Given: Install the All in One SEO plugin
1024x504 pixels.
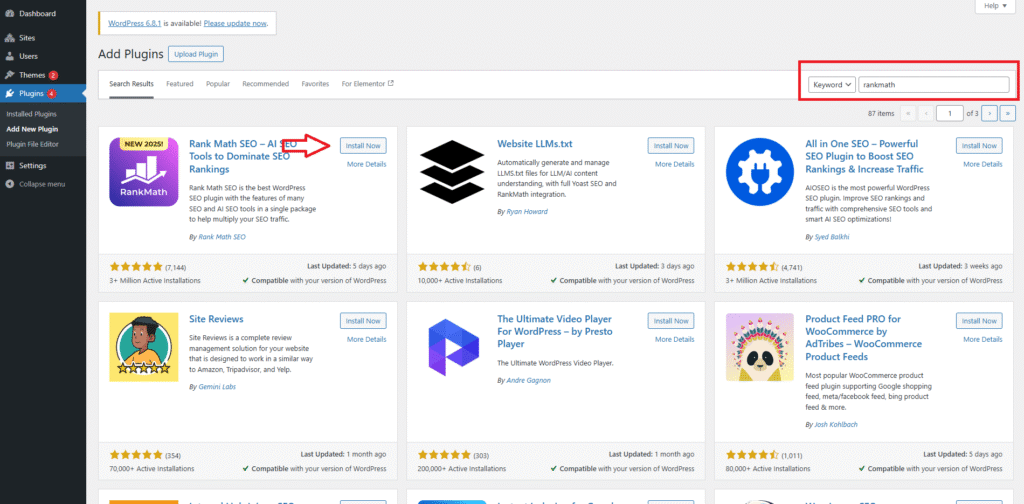Looking at the screenshot, I should tap(980, 146).
